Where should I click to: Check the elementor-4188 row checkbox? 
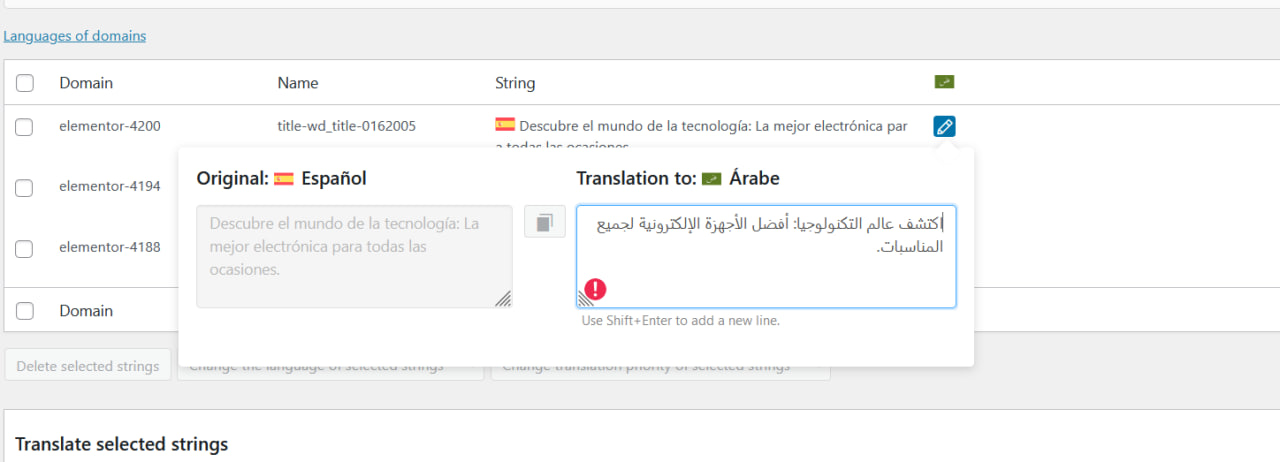[25, 248]
